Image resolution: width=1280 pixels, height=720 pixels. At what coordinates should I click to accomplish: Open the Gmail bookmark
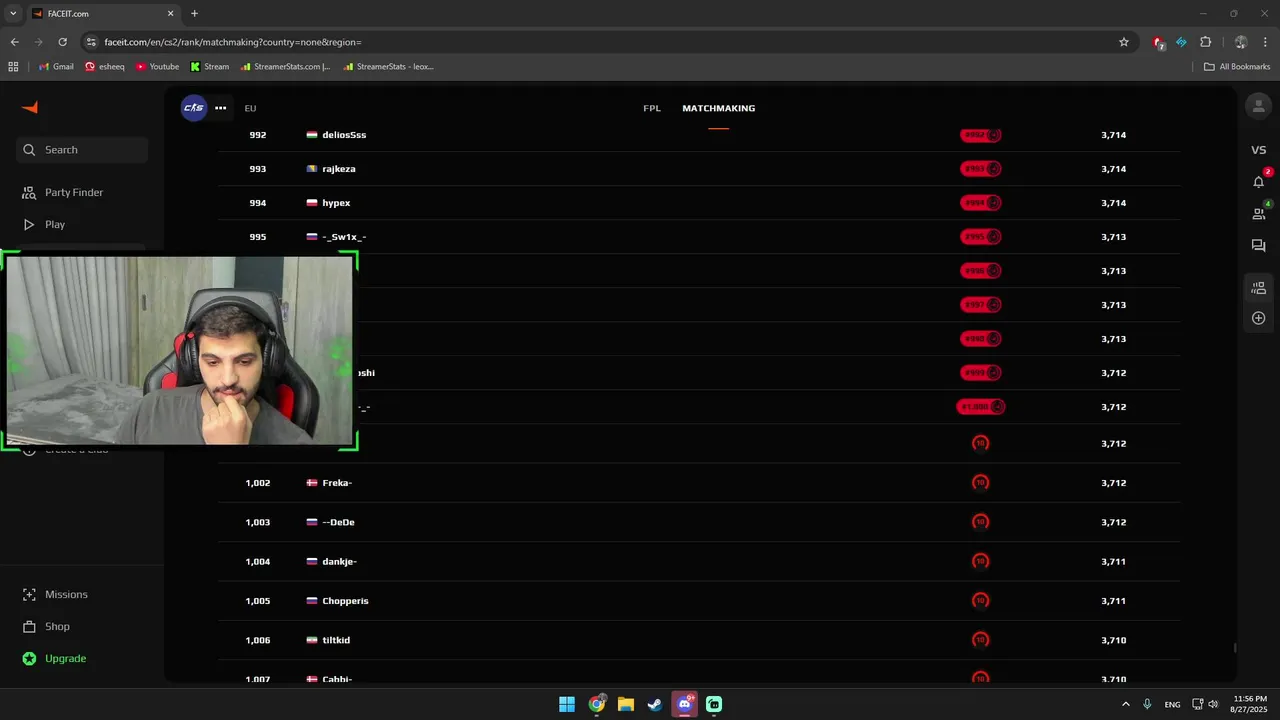tap(56, 67)
